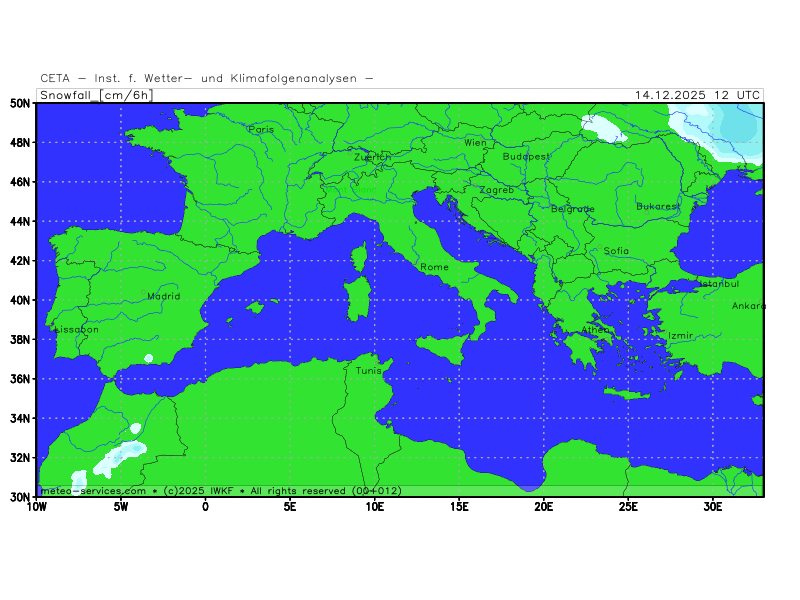Select the Athen label in Greece
This screenshot has width=800, height=600.
(595, 330)
